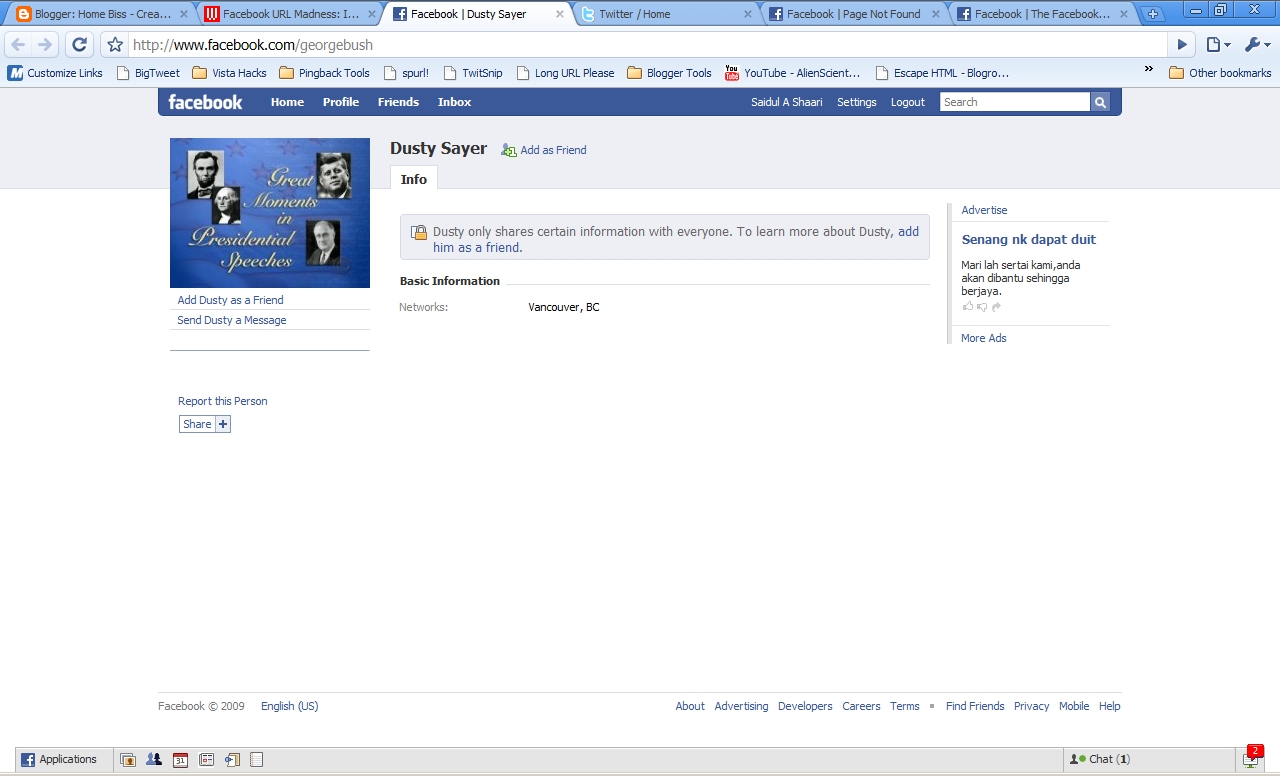Open Friends in Facebook navigation

tap(398, 102)
